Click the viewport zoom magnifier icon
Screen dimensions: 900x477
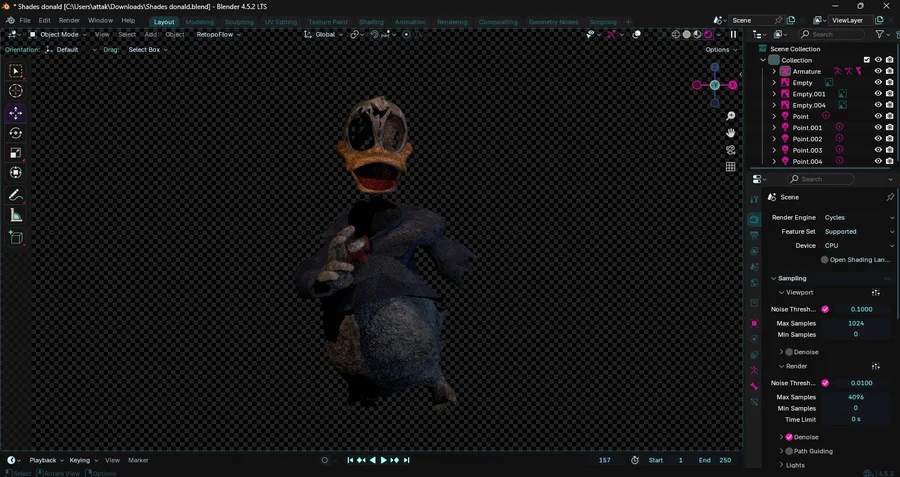(x=730, y=116)
